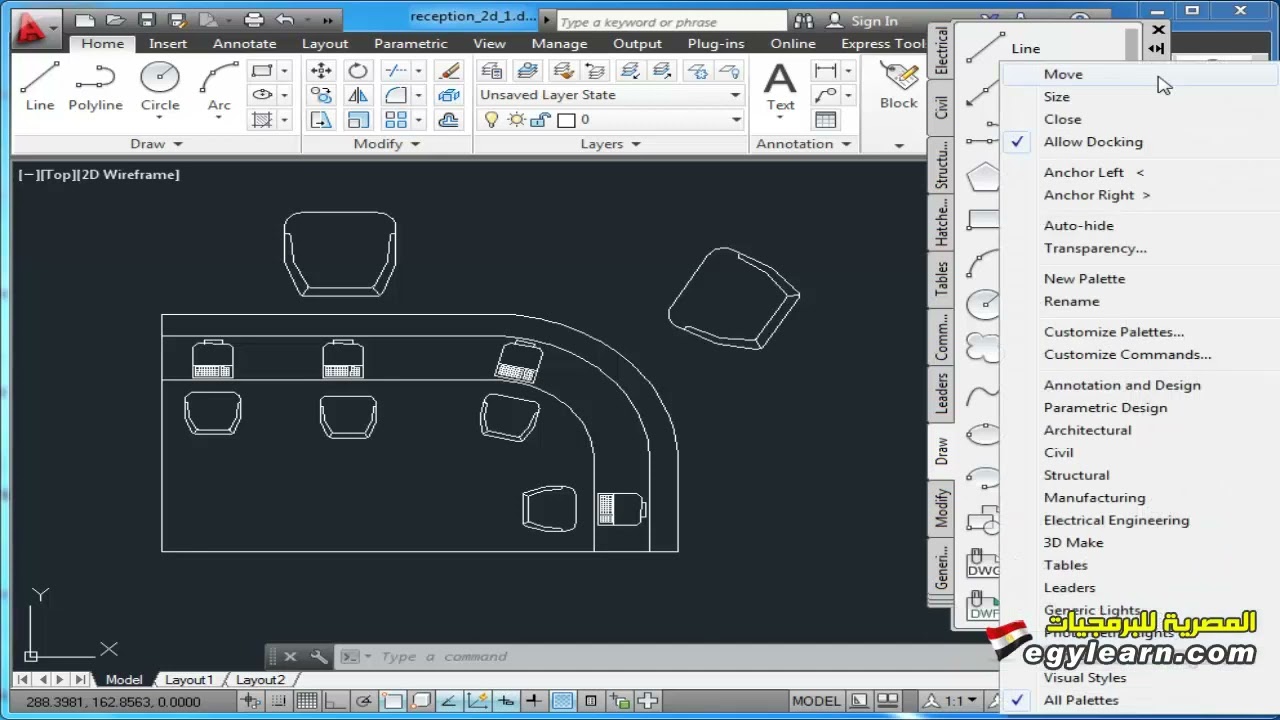Image resolution: width=1280 pixels, height=720 pixels.
Task: Open Layer Properties manager
Action: [x=490, y=70]
